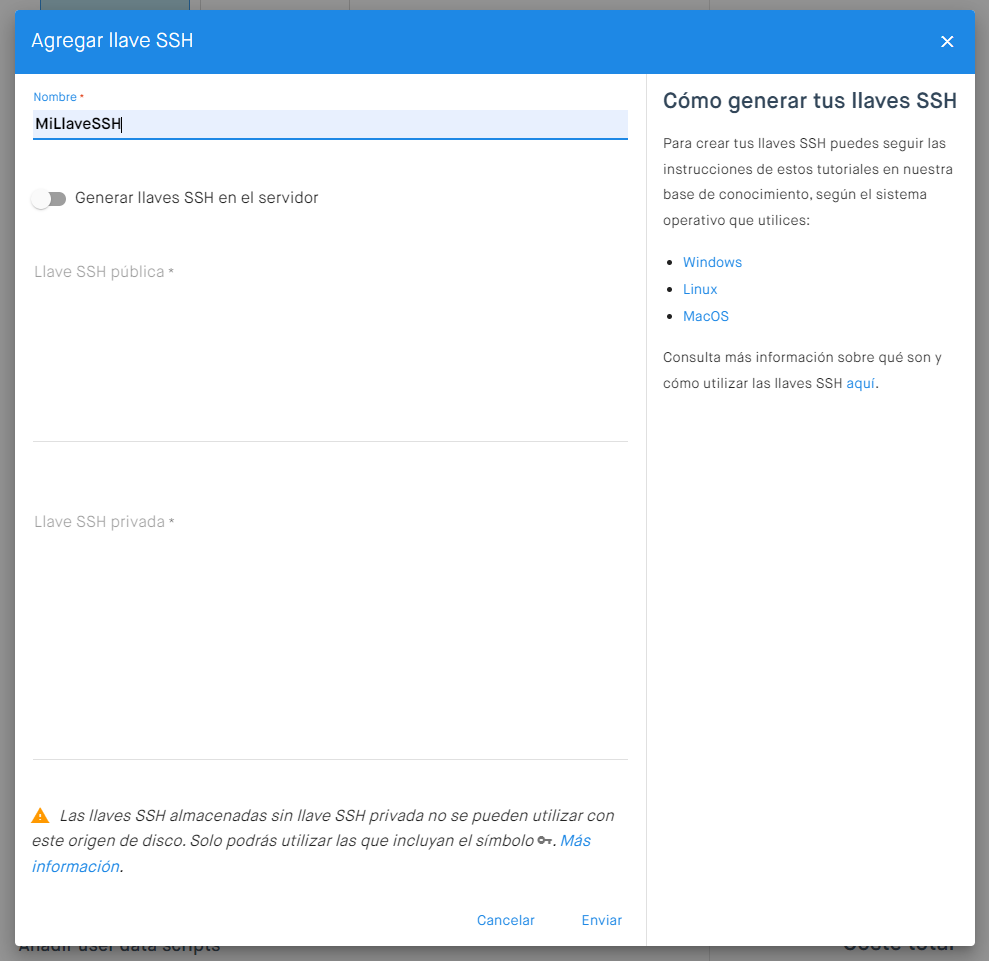Click the 'Para crear tus llaves SSH' help paragraph
989x961 pixels.
pyautogui.click(x=808, y=181)
